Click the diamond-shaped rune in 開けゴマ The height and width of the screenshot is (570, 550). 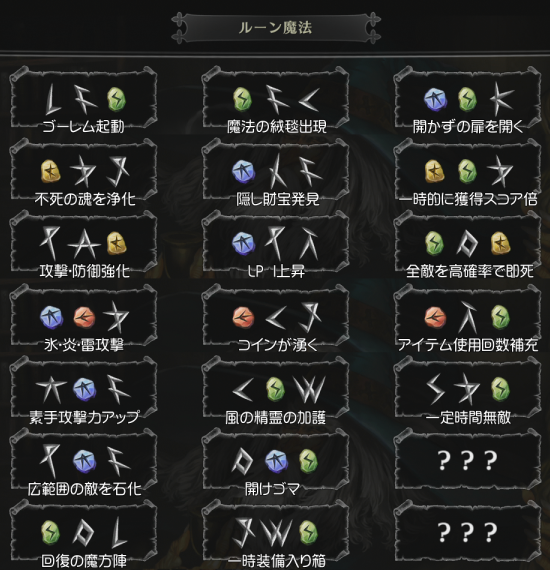point(241,461)
